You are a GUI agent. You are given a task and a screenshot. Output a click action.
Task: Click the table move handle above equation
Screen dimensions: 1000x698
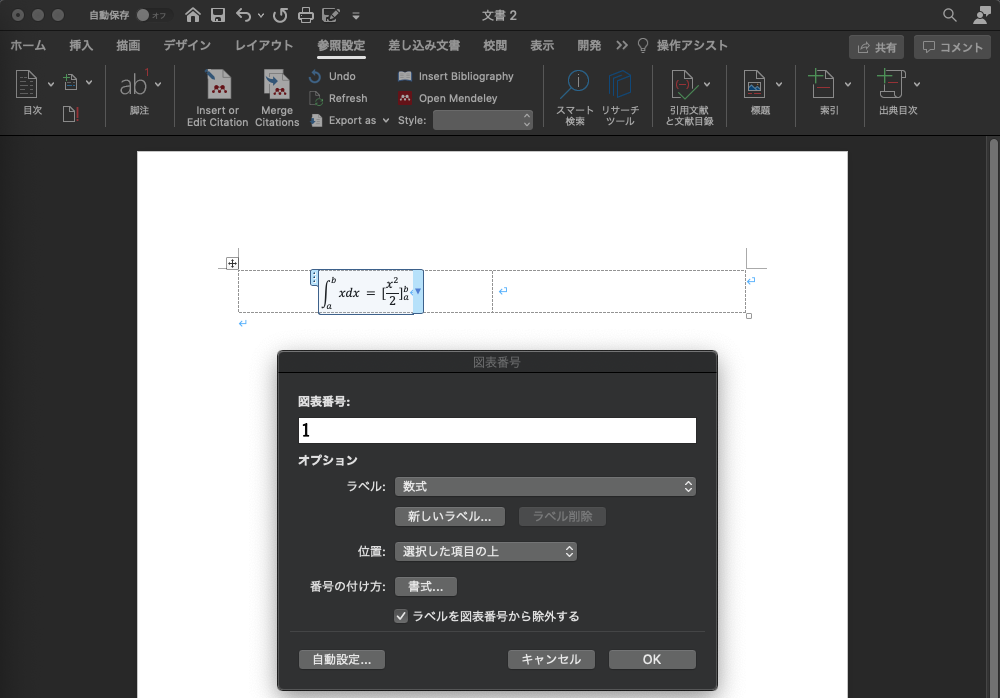[x=232, y=263]
